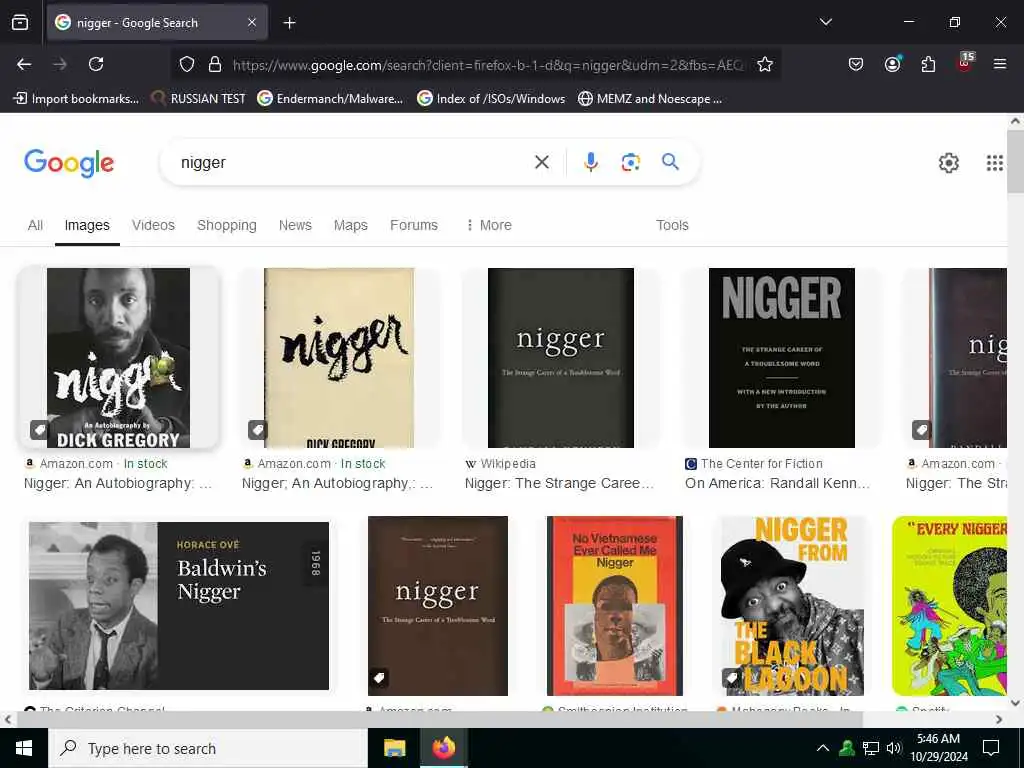The image size is (1024, 768).
Task: Open Google quick settings gear
Action: pyautogui.click(x=948, y=163)
